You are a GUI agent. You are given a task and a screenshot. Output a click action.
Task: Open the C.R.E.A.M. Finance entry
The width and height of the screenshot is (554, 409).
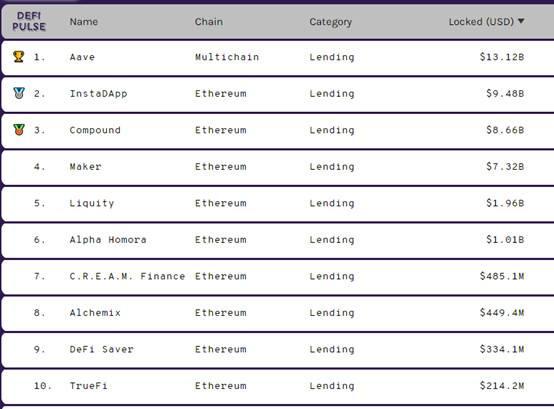click(127, 276)
